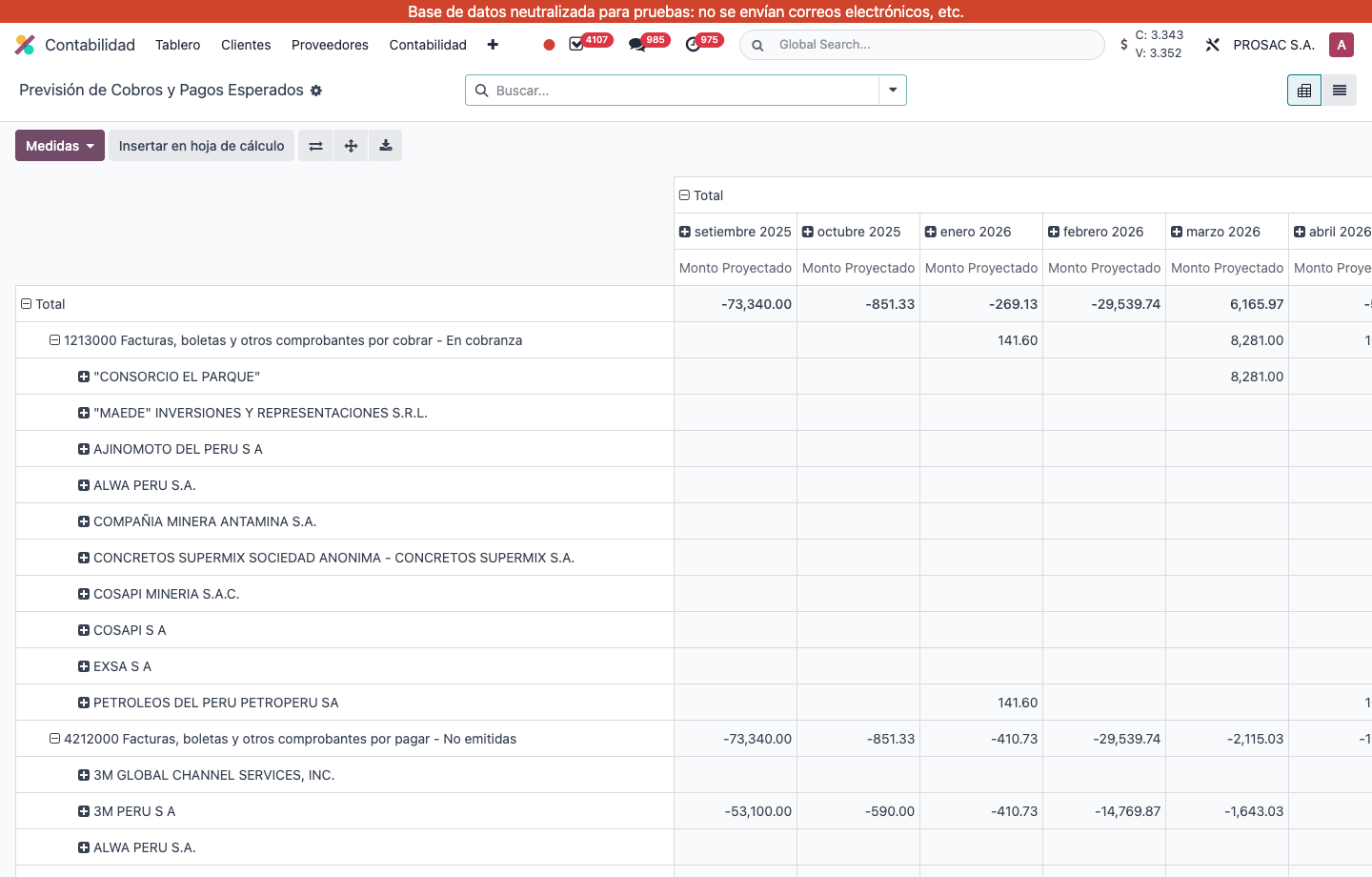Expand "MAEDE" INVERSIONES Y REPRESENTACIONES row

tap(84, 413)
